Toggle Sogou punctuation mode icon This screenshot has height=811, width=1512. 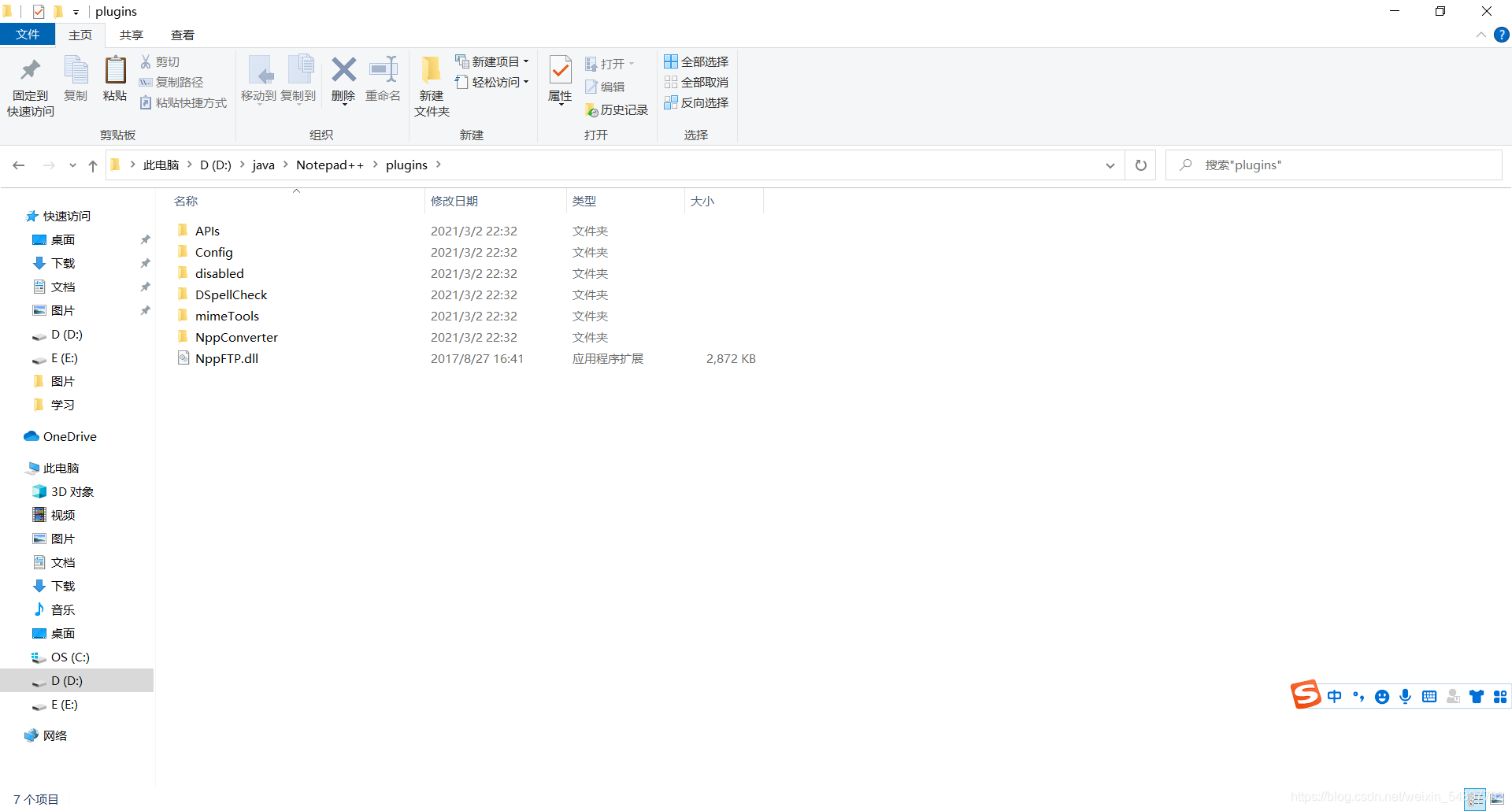[1358, 696]
